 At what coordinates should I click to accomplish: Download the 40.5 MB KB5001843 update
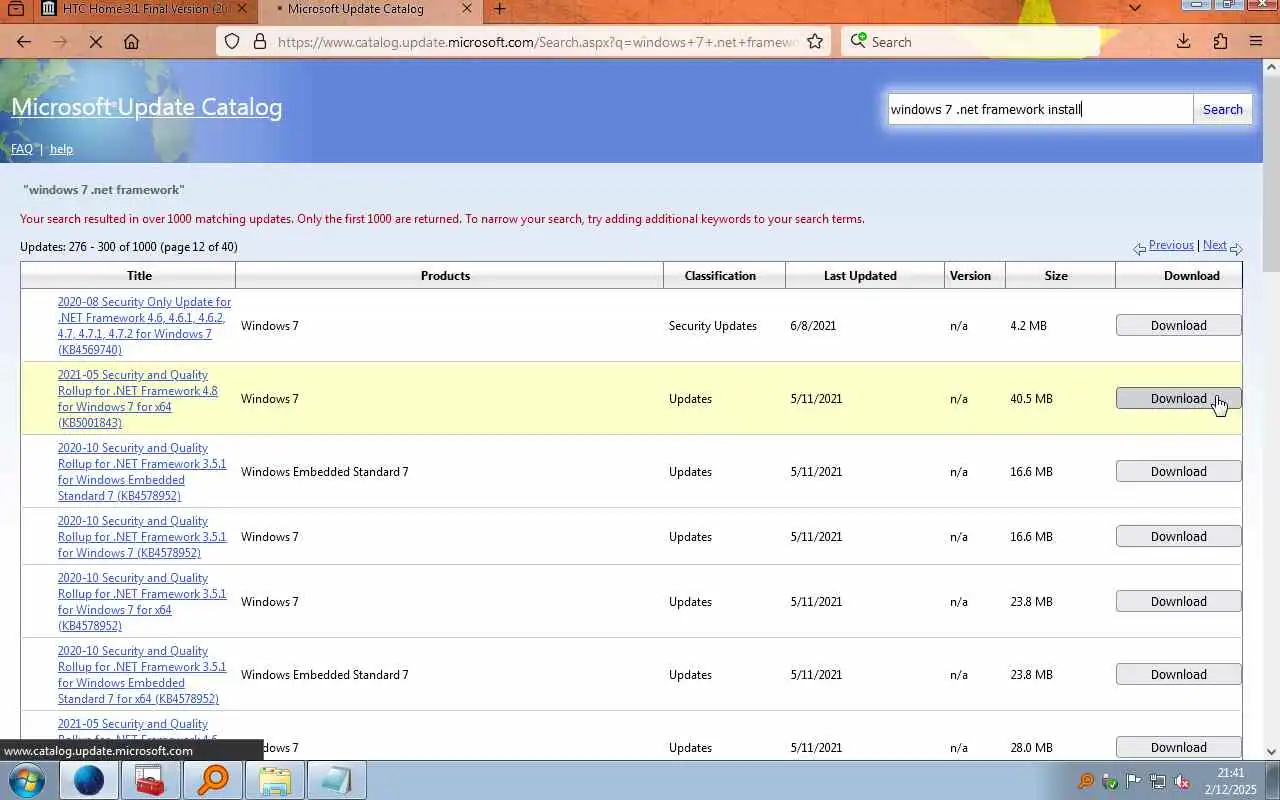1178,398
